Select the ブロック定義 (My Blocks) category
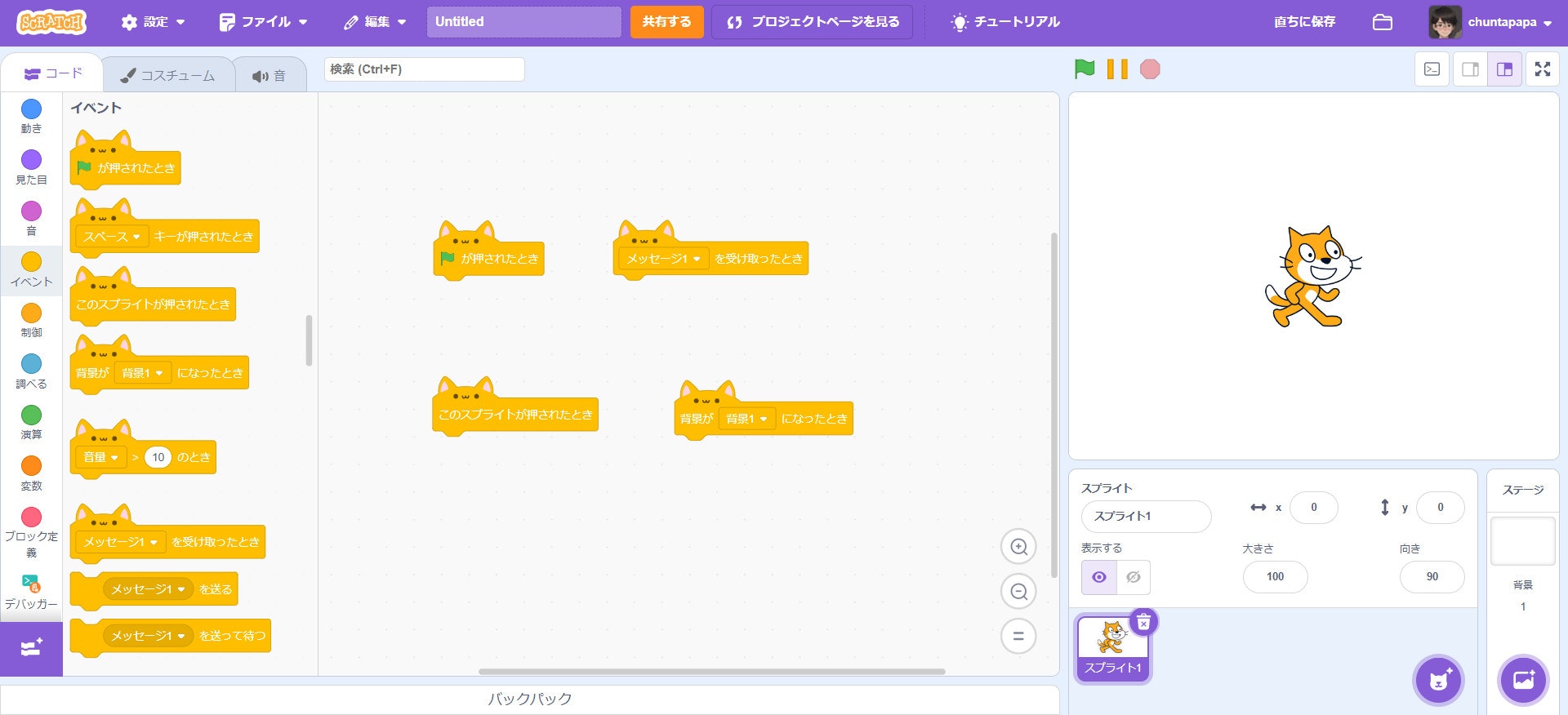Screen dimensions: 1568x715 click(x=31, y=532)
